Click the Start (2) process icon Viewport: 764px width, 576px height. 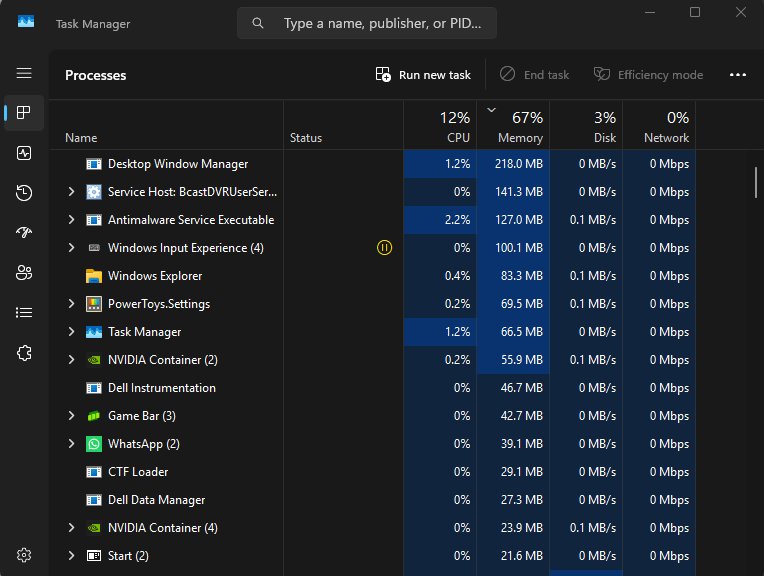coord(94,556)
